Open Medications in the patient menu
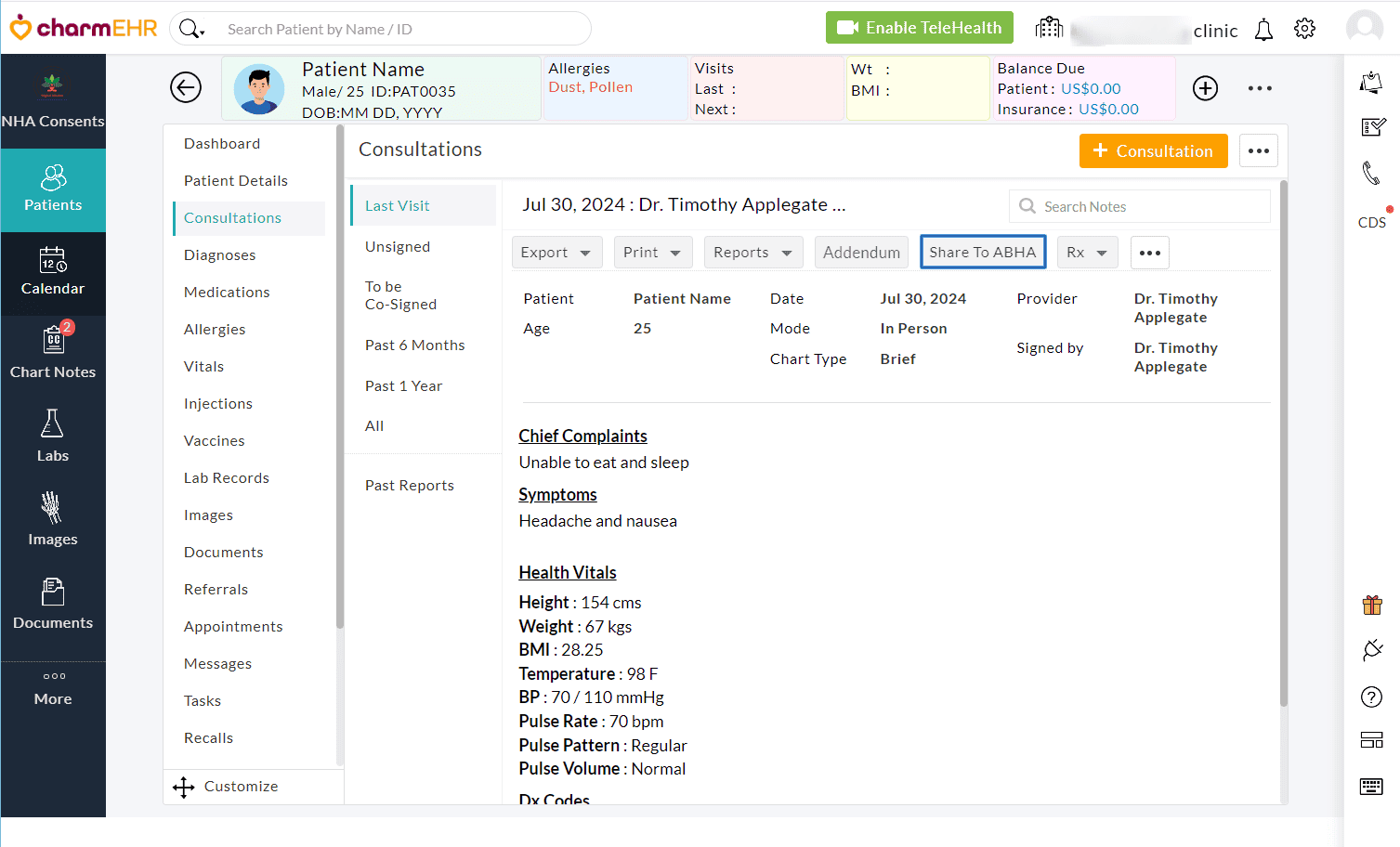 [x=227, y=293]
